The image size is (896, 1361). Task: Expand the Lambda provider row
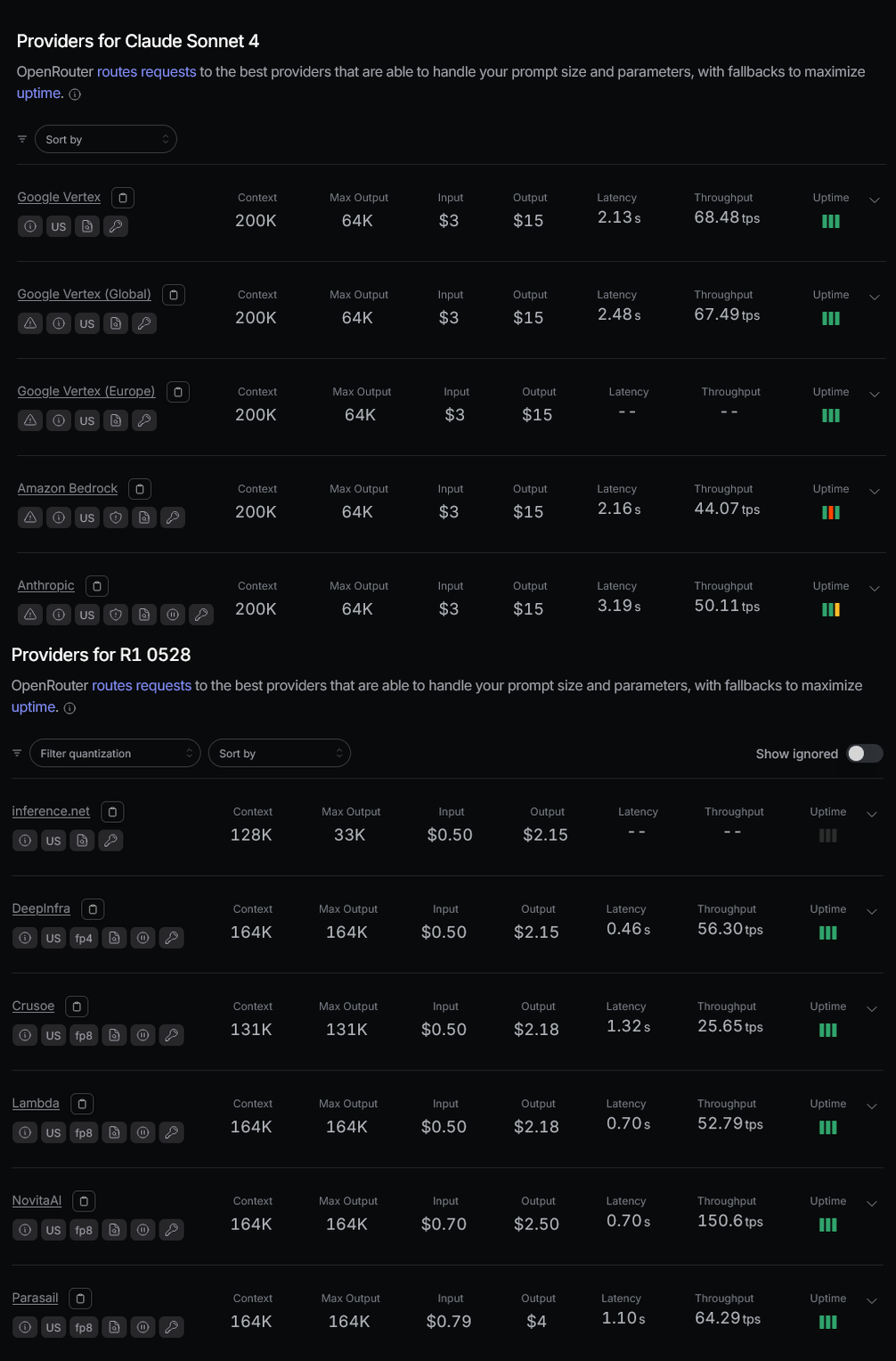point(872,1106)
